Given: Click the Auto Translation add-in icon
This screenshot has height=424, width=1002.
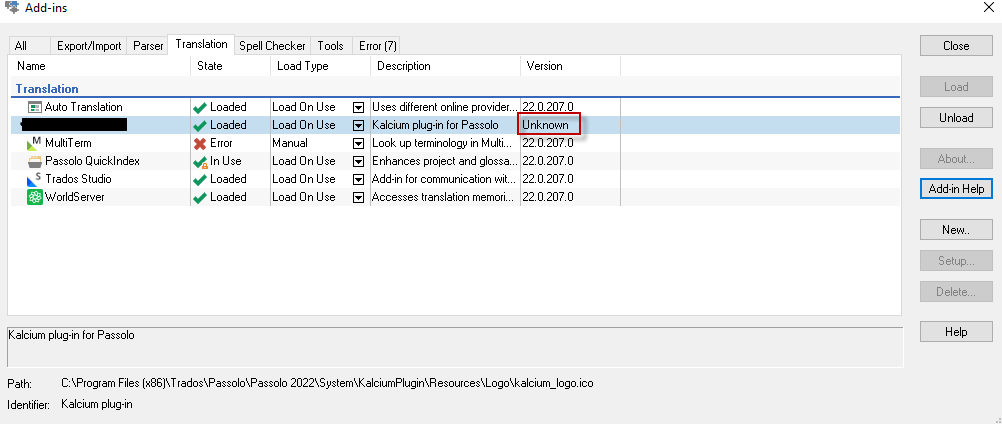Looking at the screenshot, I should click(x=35, y=107).
